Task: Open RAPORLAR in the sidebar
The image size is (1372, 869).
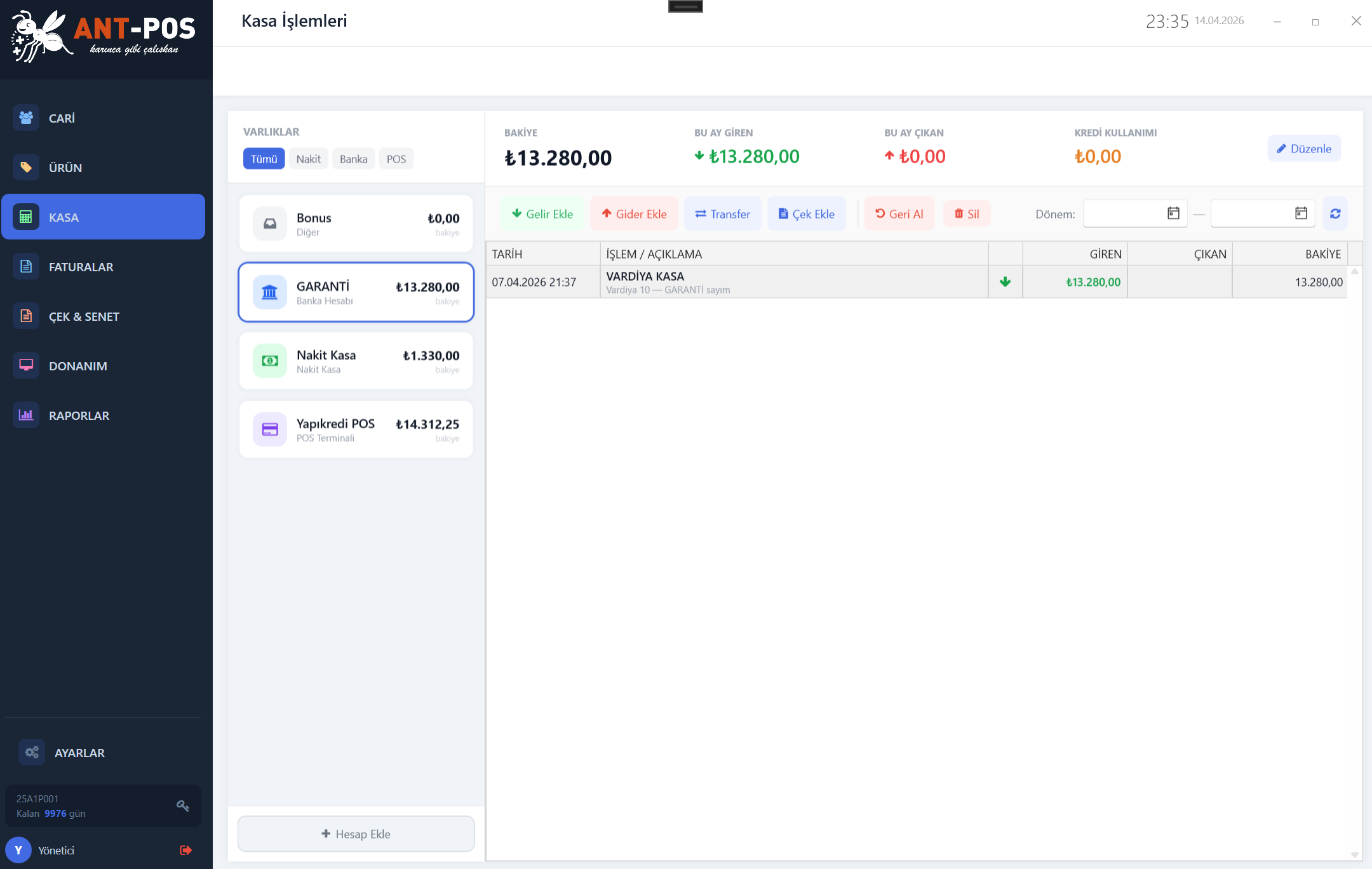Action: pyautogui.click(x=79, y=415)
